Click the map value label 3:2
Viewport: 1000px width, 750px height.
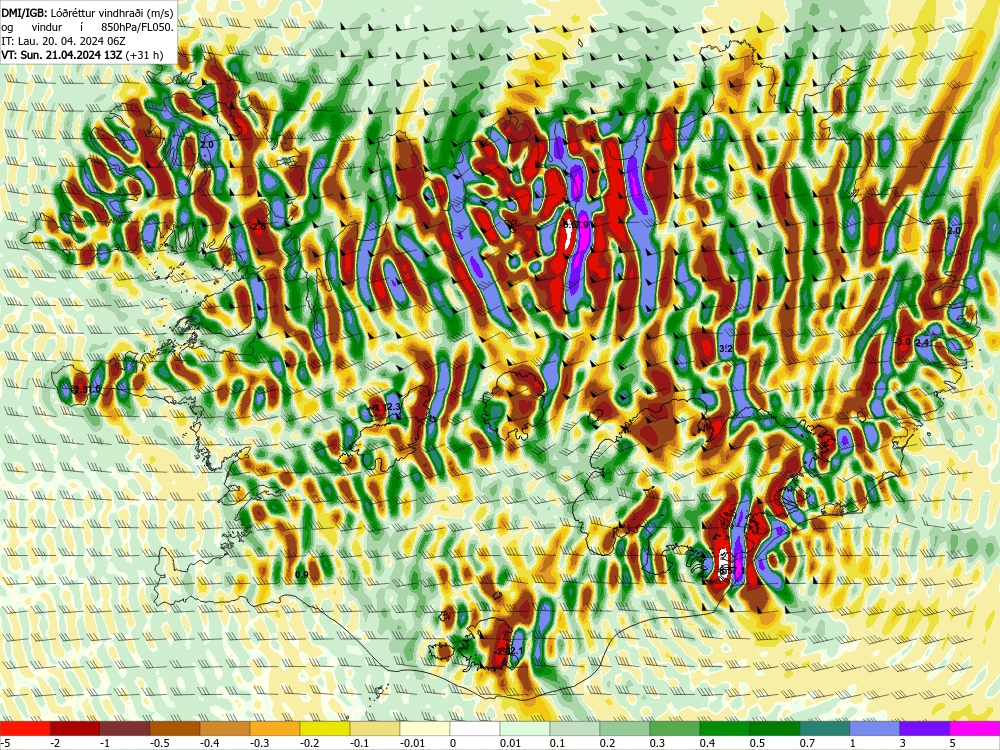(x=726, y=349)
